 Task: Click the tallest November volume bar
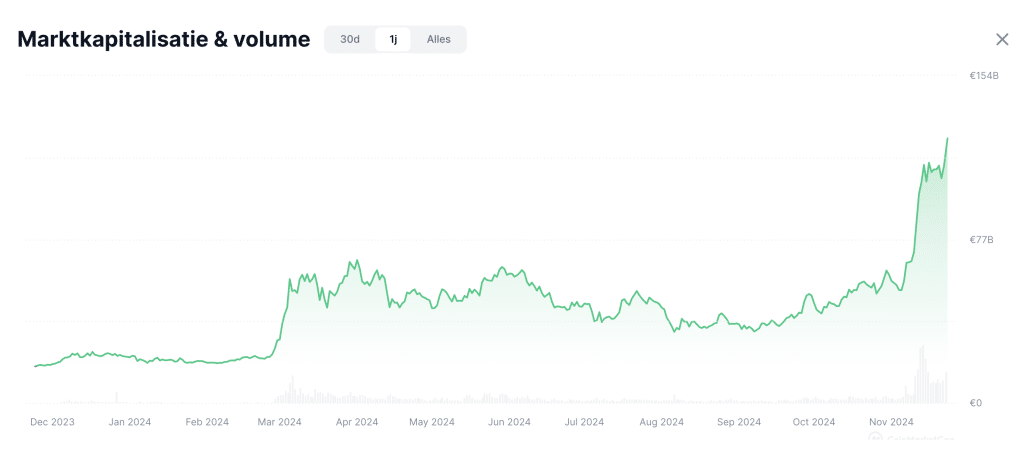[922, 374]
